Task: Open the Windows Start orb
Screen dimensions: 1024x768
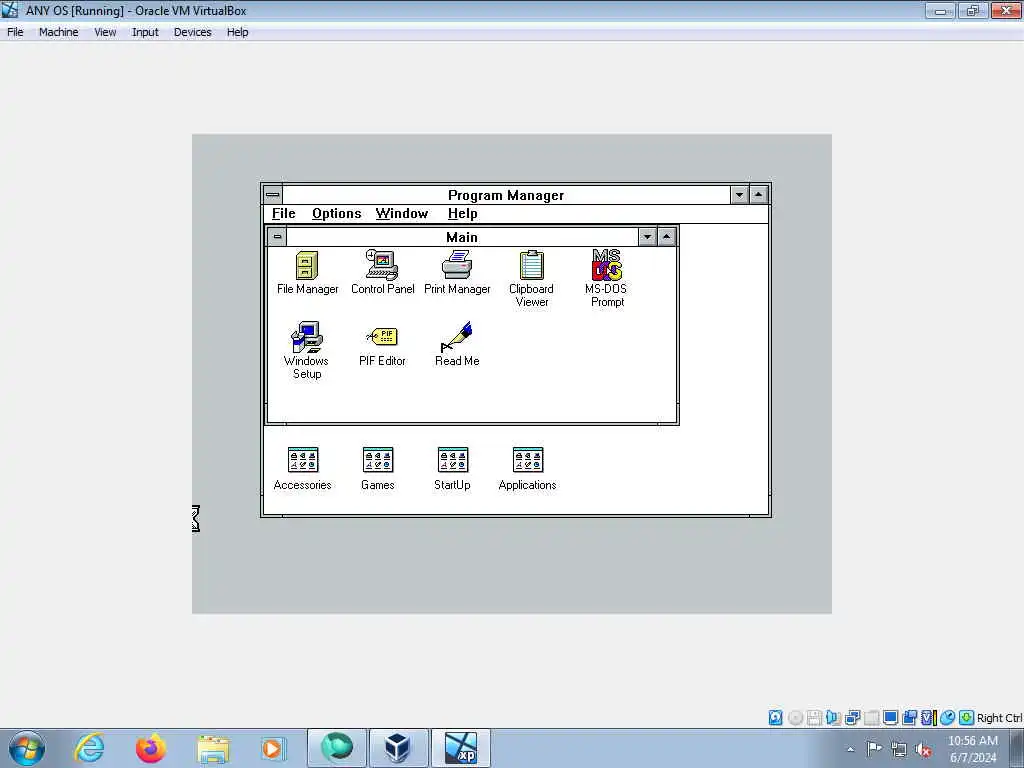Action: [x=27, y=748]
